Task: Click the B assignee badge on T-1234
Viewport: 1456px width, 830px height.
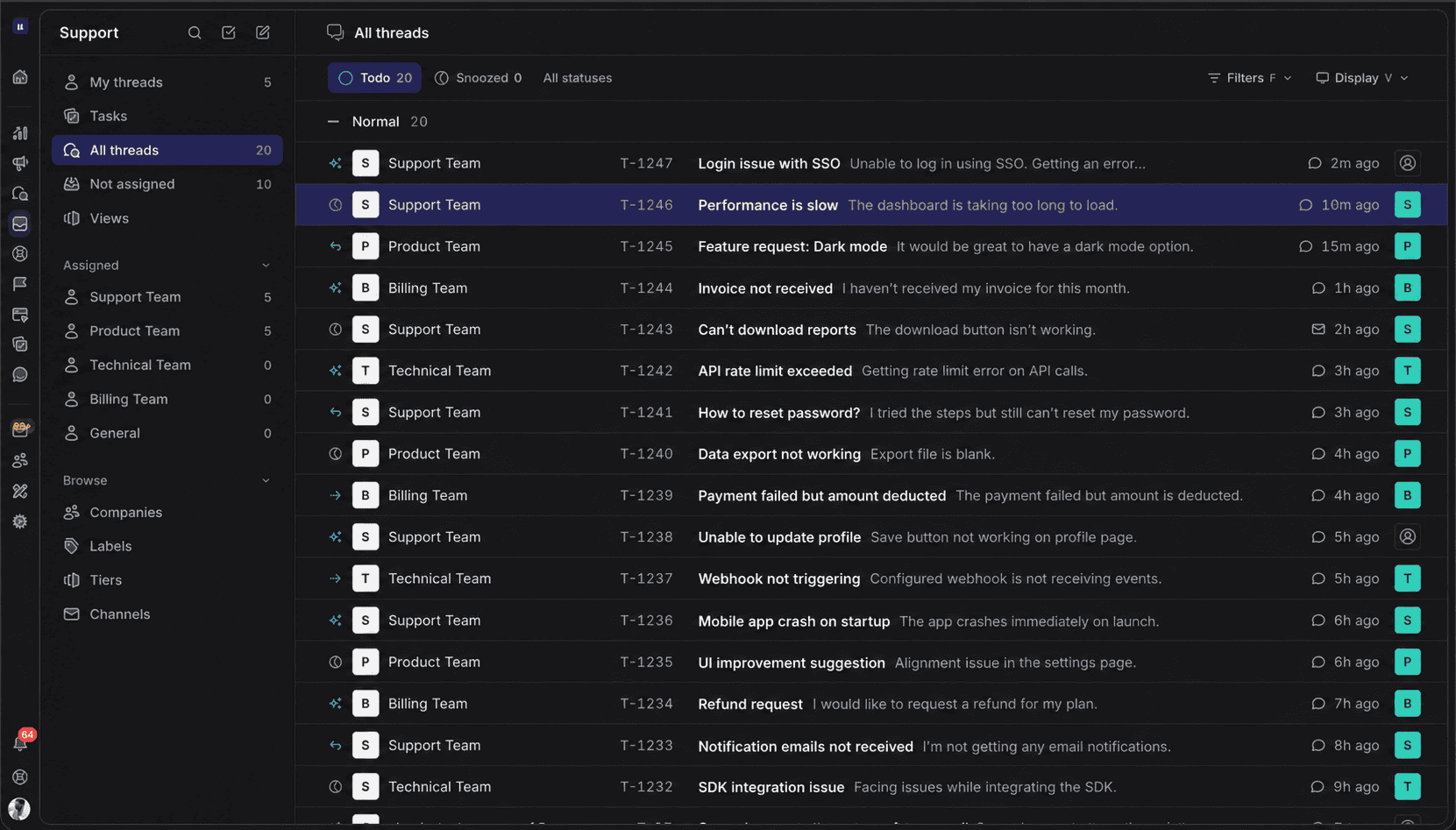Action: point(1407,704)
